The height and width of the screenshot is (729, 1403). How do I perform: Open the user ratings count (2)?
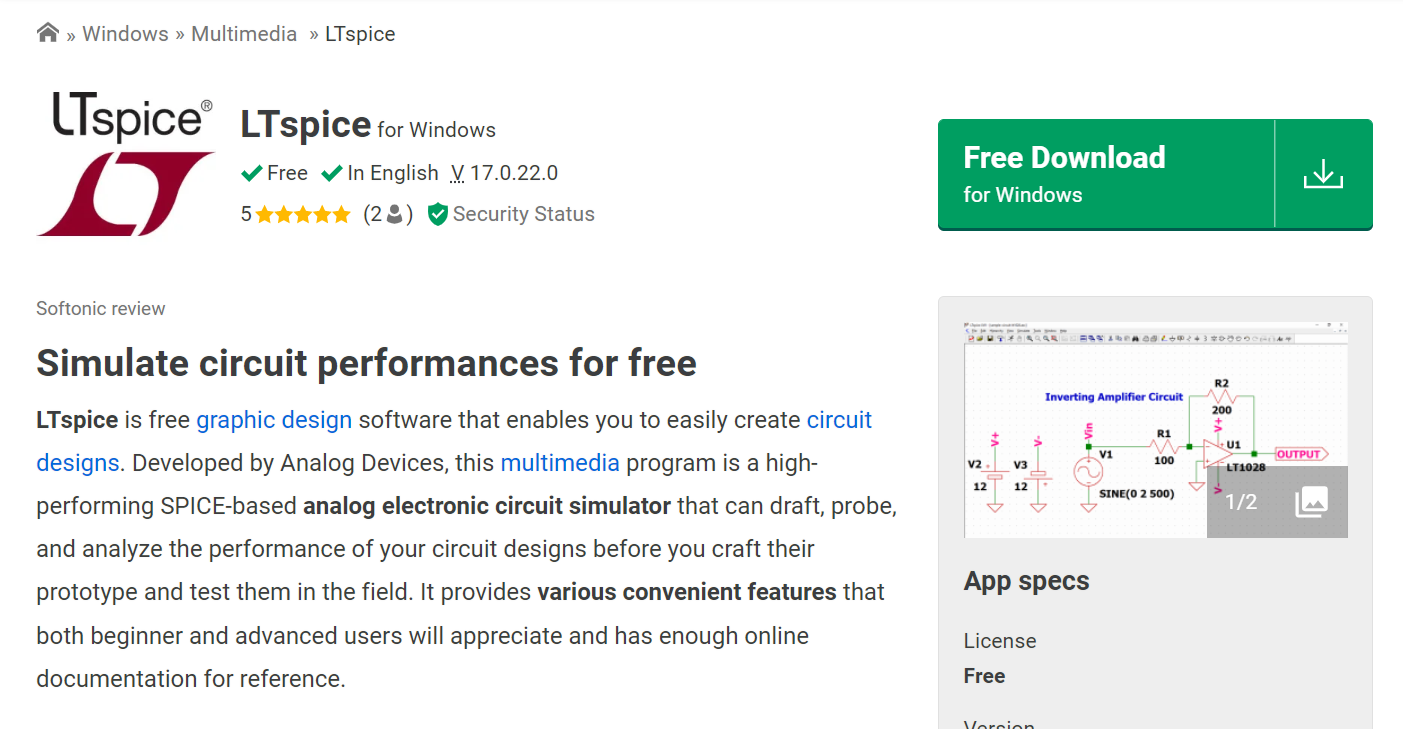[x=388, y=214]
